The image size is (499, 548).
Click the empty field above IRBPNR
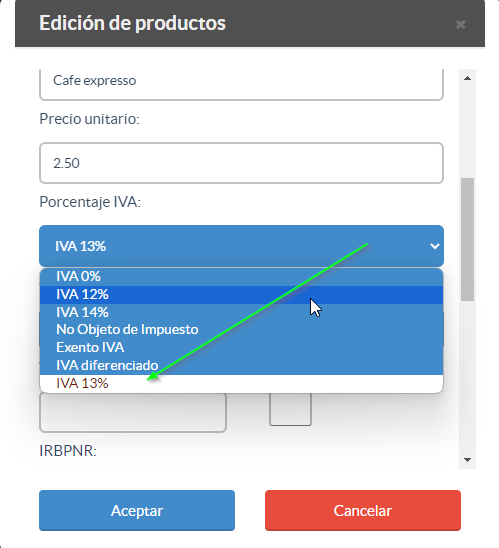133,412
